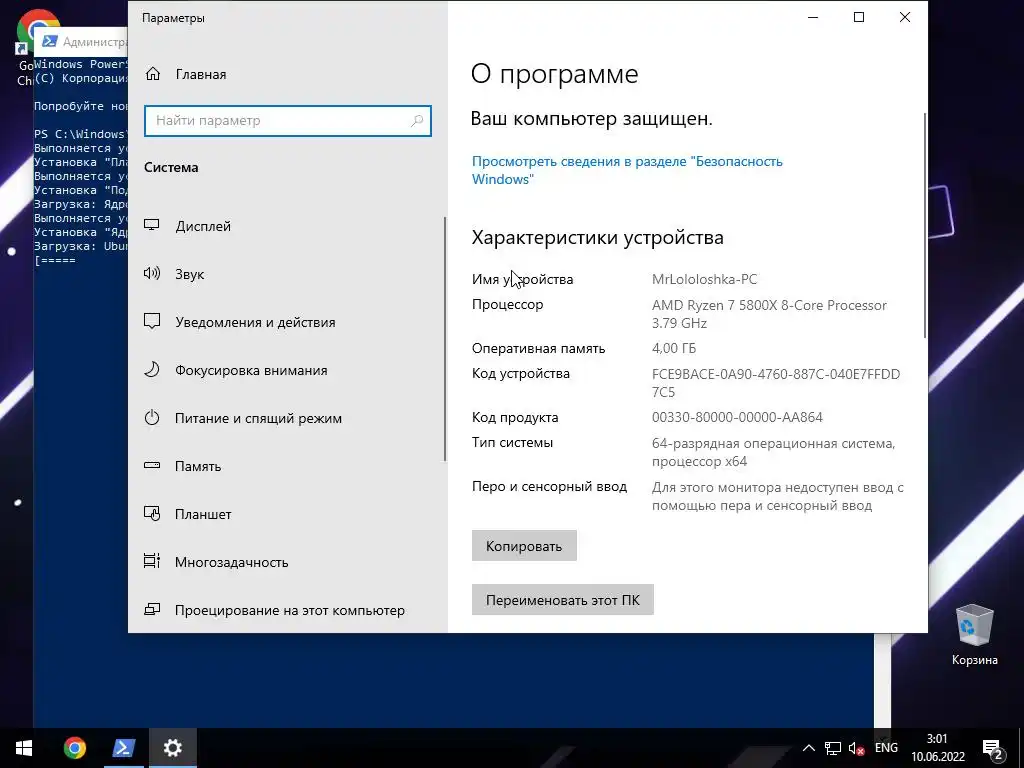This screenshot has height=768, width=1024.
Task: Open the Безопасность Windows details link
Action: pyautogui.click(x=627, y=170)
